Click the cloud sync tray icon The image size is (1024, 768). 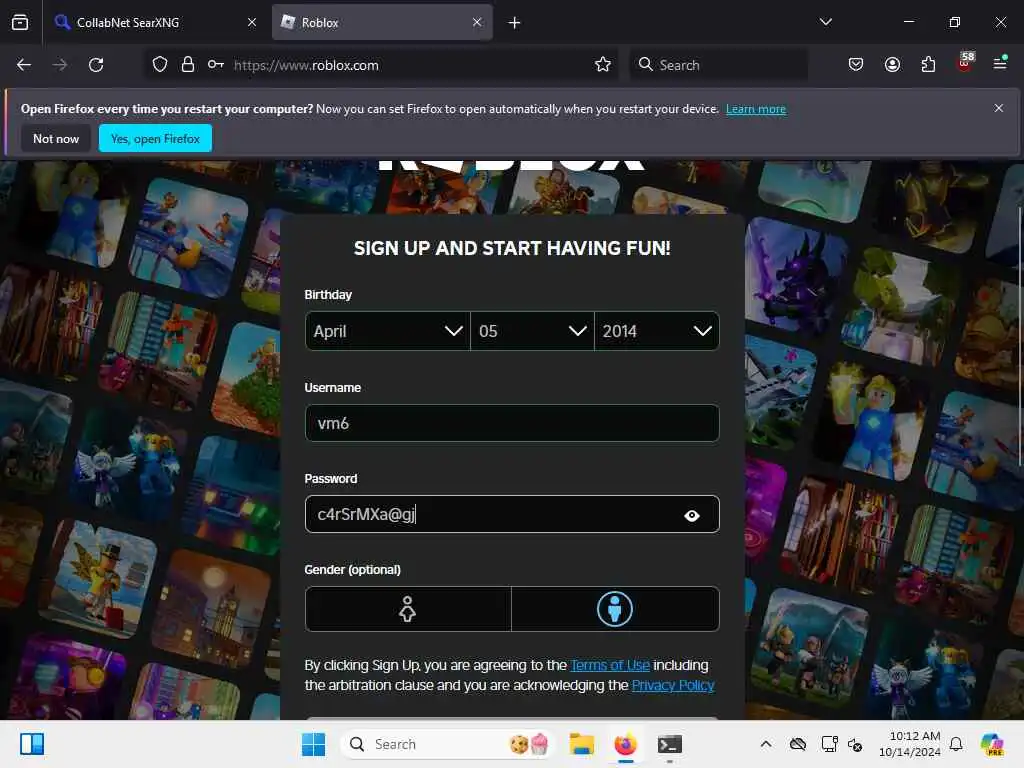pyautogui.click(x=797, y=744)
